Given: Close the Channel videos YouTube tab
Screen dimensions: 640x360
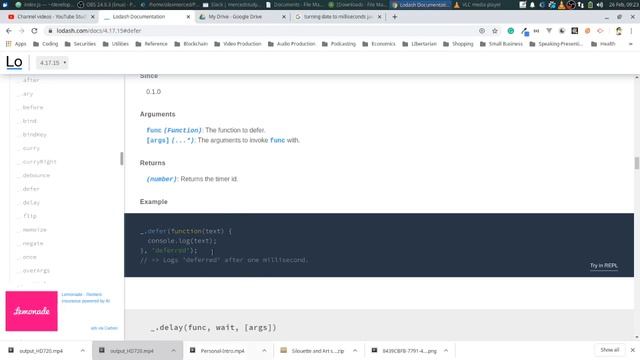Looking at the screenshot, I should (93, 17).
